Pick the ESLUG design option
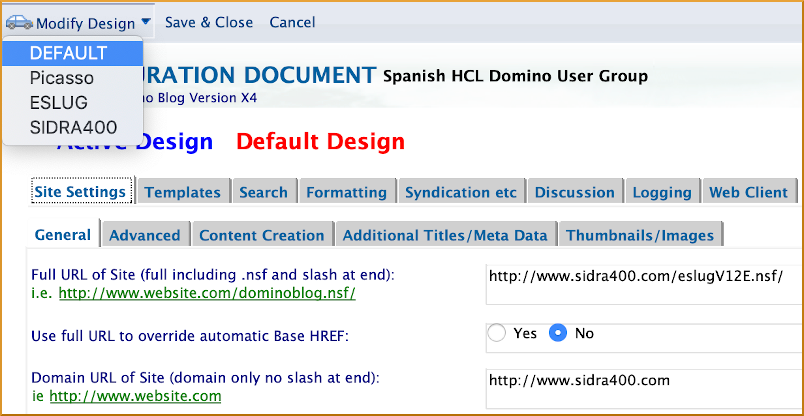804x416 pixels. (x=58, y=102)
